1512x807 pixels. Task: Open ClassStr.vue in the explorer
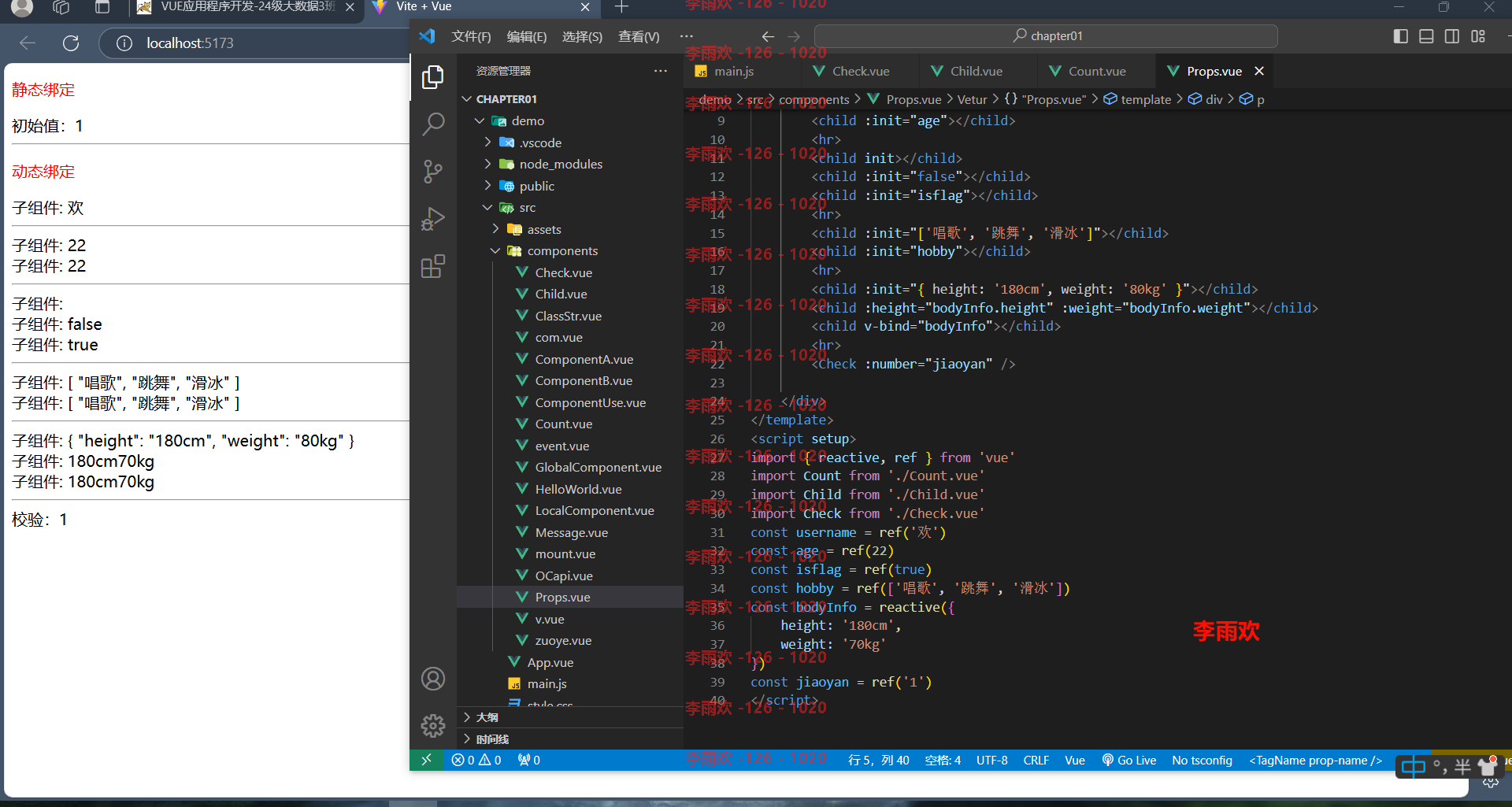pos(569,316)
